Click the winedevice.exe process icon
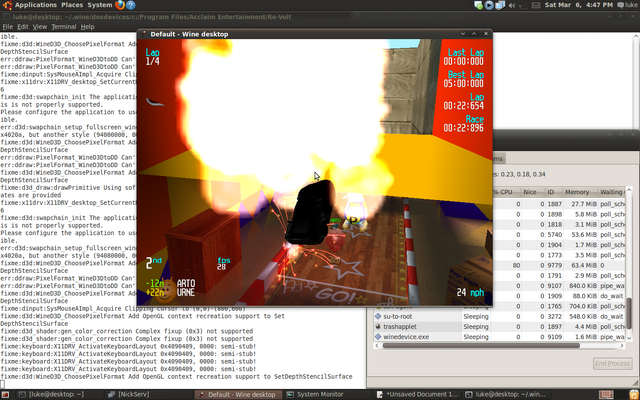 click(378, 337)
